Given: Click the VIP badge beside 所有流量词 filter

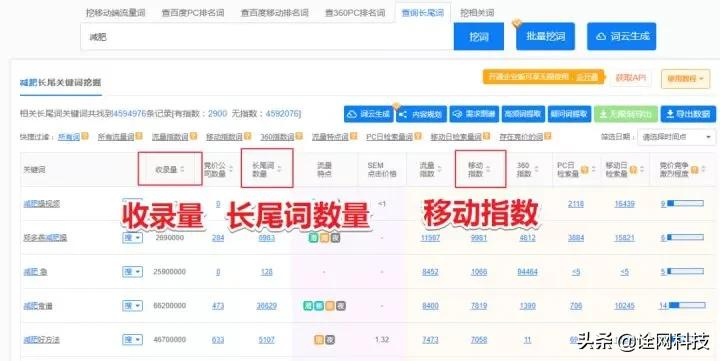Looking at the screenshot, I should tap(139, 136).
